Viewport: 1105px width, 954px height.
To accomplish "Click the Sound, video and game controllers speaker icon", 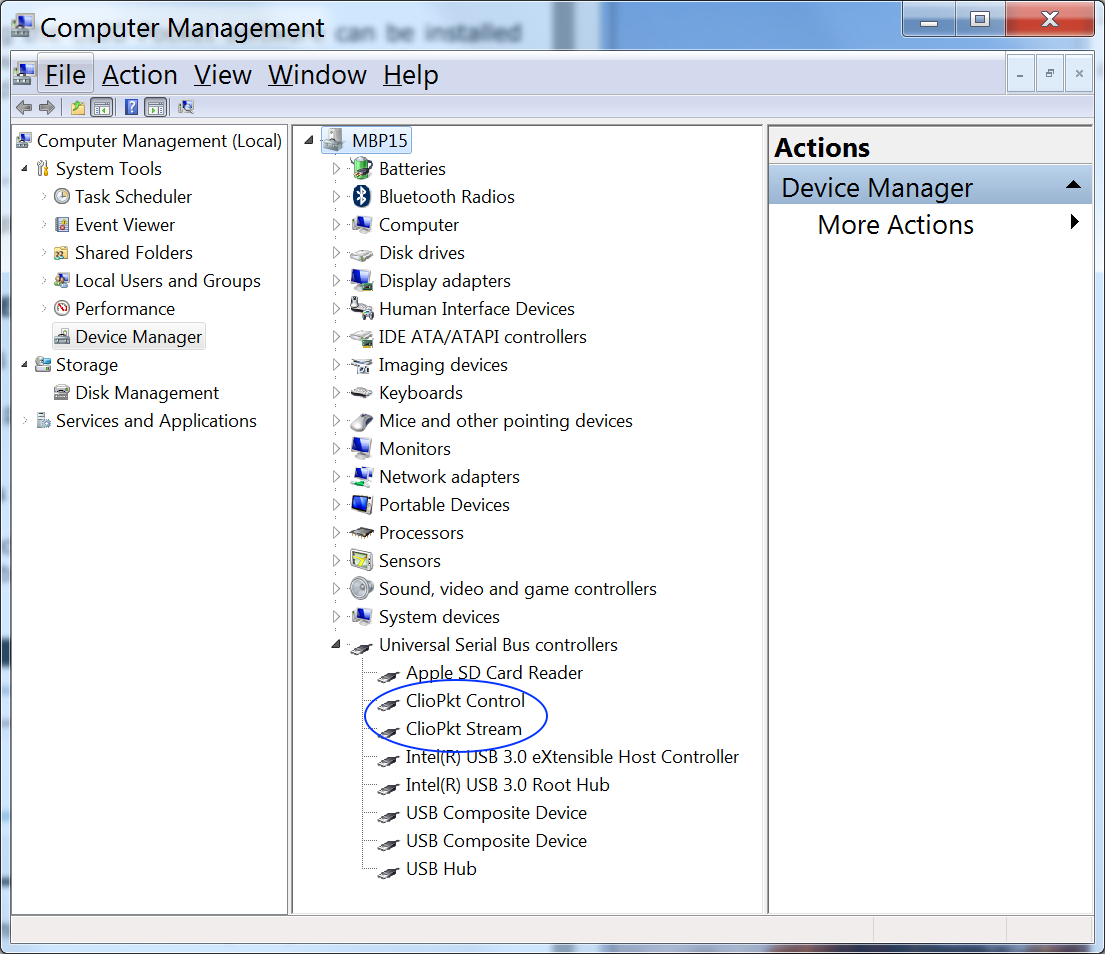I will (x=362, y=588).
